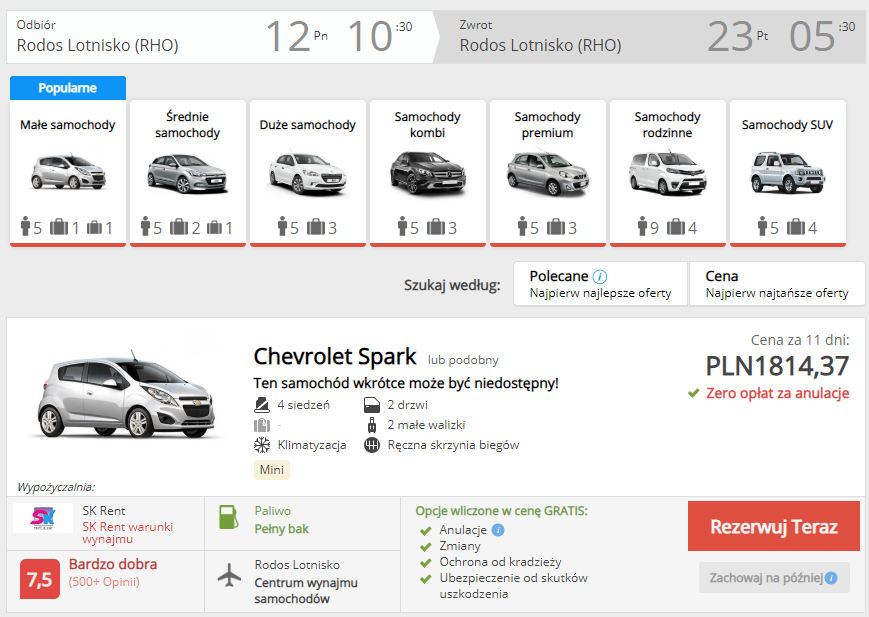Click the door icon beside 2 drzwi

(372, 405)
